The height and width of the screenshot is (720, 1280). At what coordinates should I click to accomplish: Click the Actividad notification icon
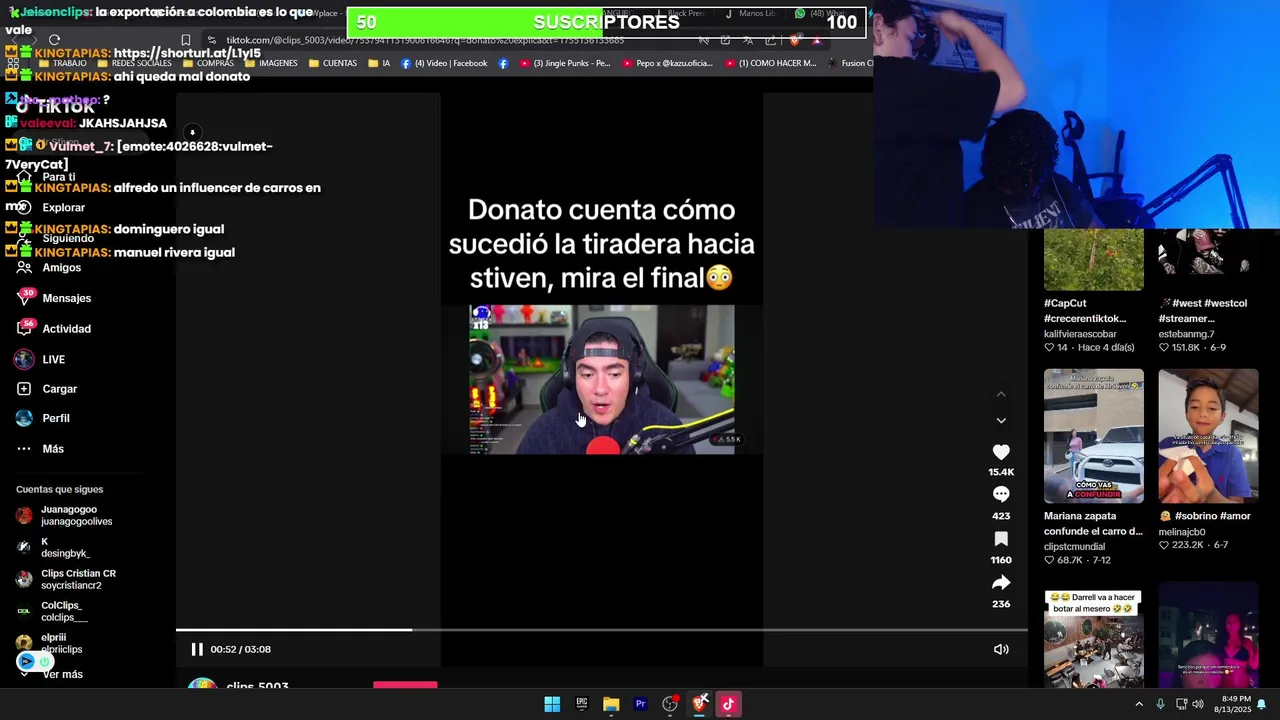pos(24,329)
